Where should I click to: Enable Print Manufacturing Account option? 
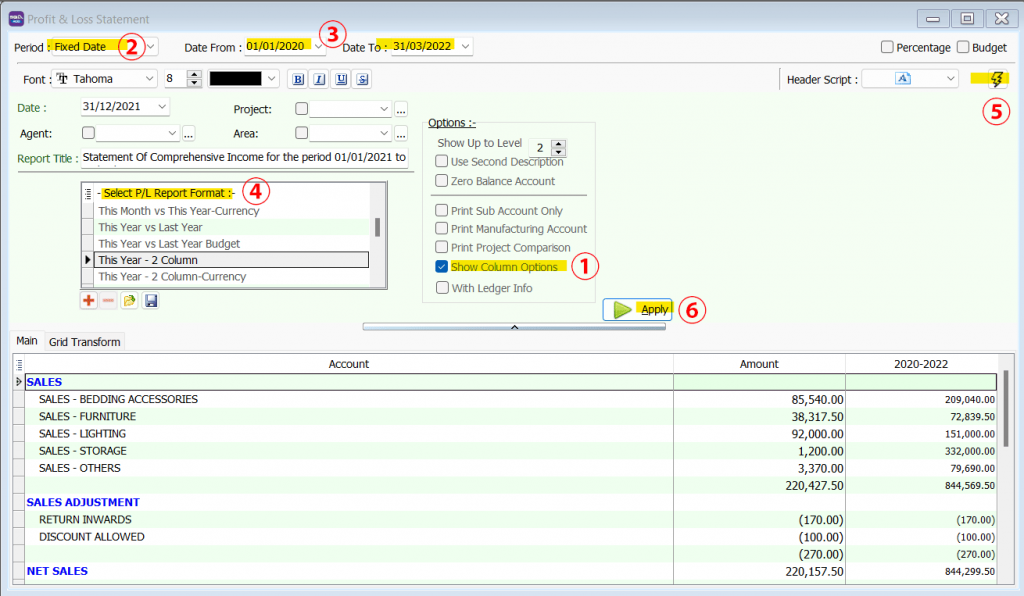click(x=441, y=228)
